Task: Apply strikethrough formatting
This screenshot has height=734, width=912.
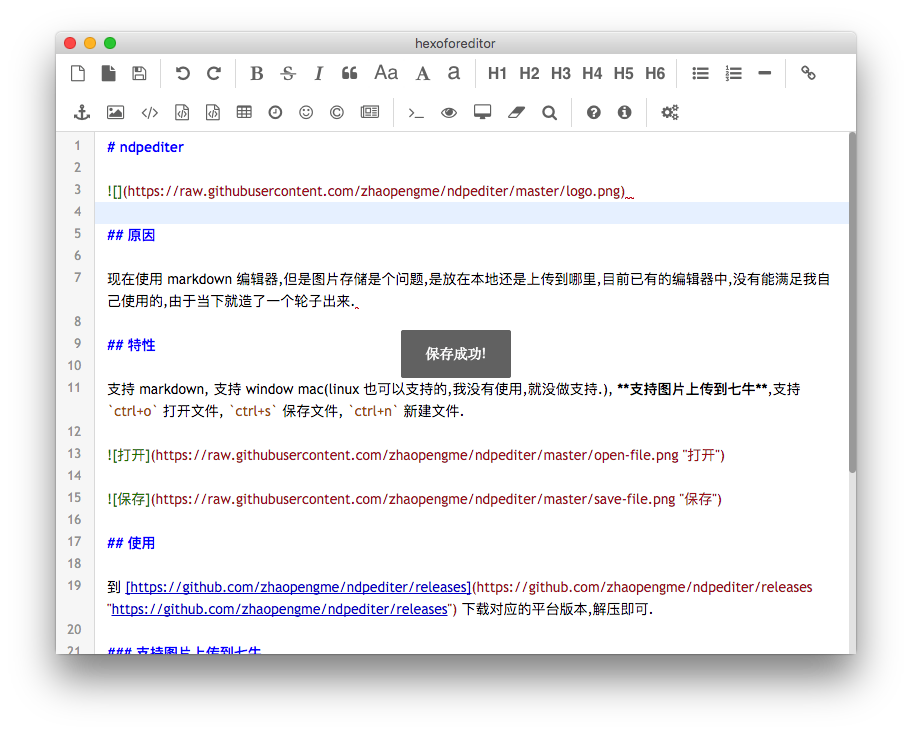Action: 288,73
